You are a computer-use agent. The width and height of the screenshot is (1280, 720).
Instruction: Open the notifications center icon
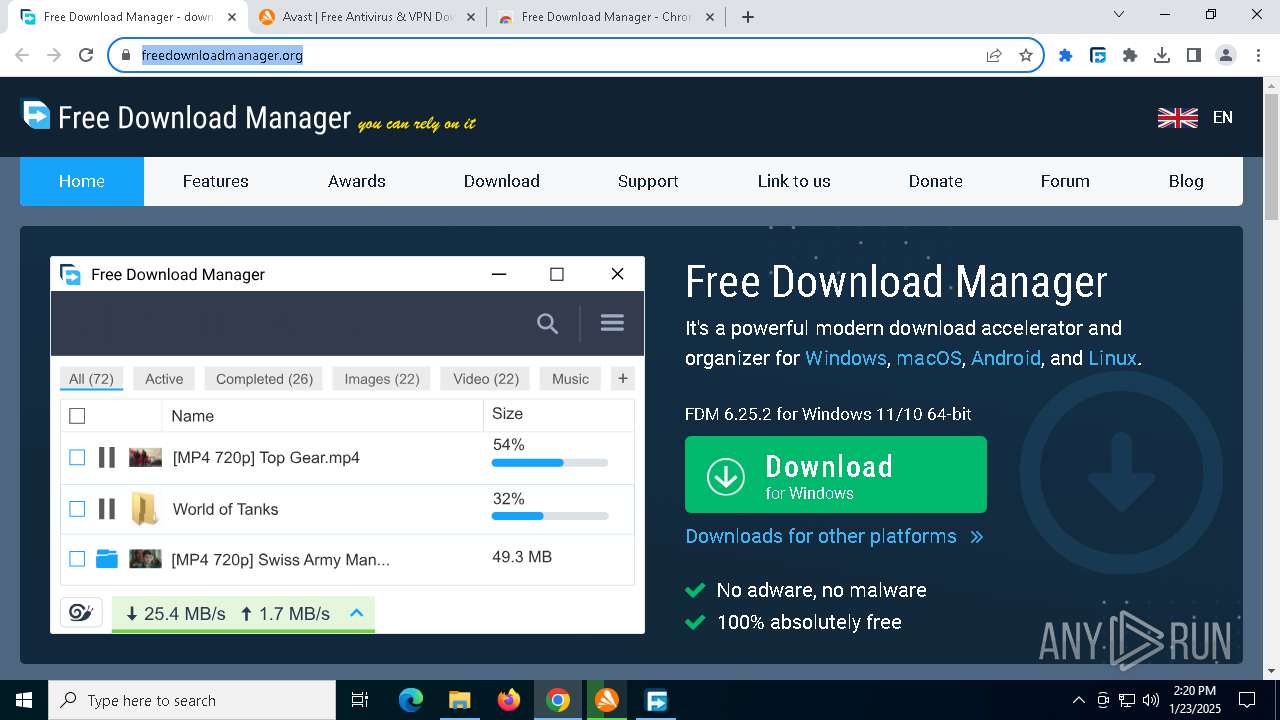click(1247, 700)
